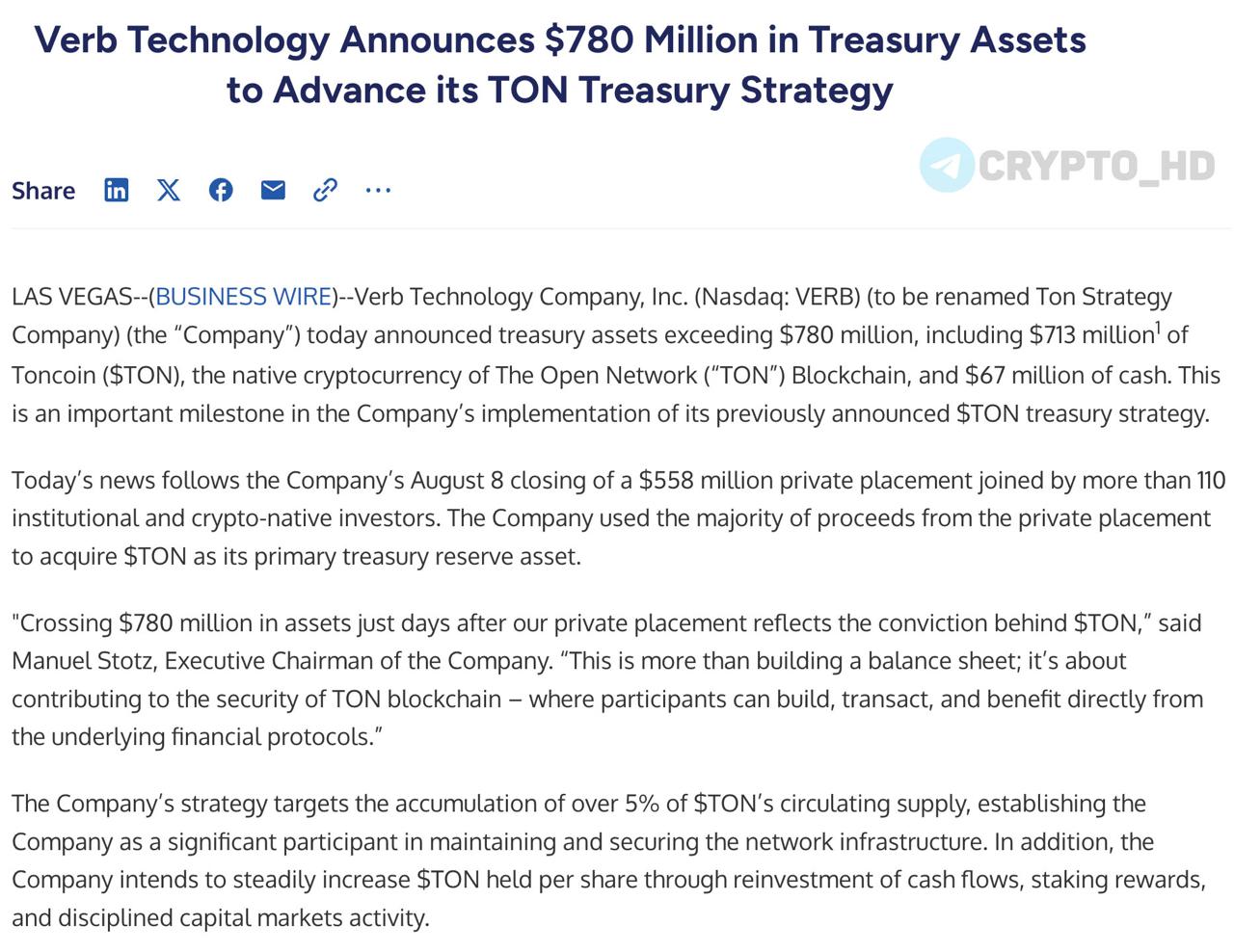Click the Share label
The image size is (1234, 952).
point(43,191)
